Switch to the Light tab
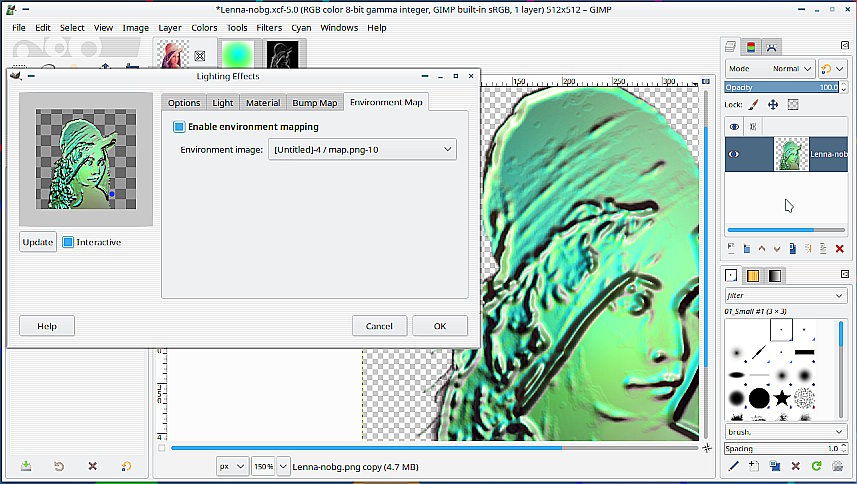The height and width of the screenshot is (484, 857). [222, 103]
